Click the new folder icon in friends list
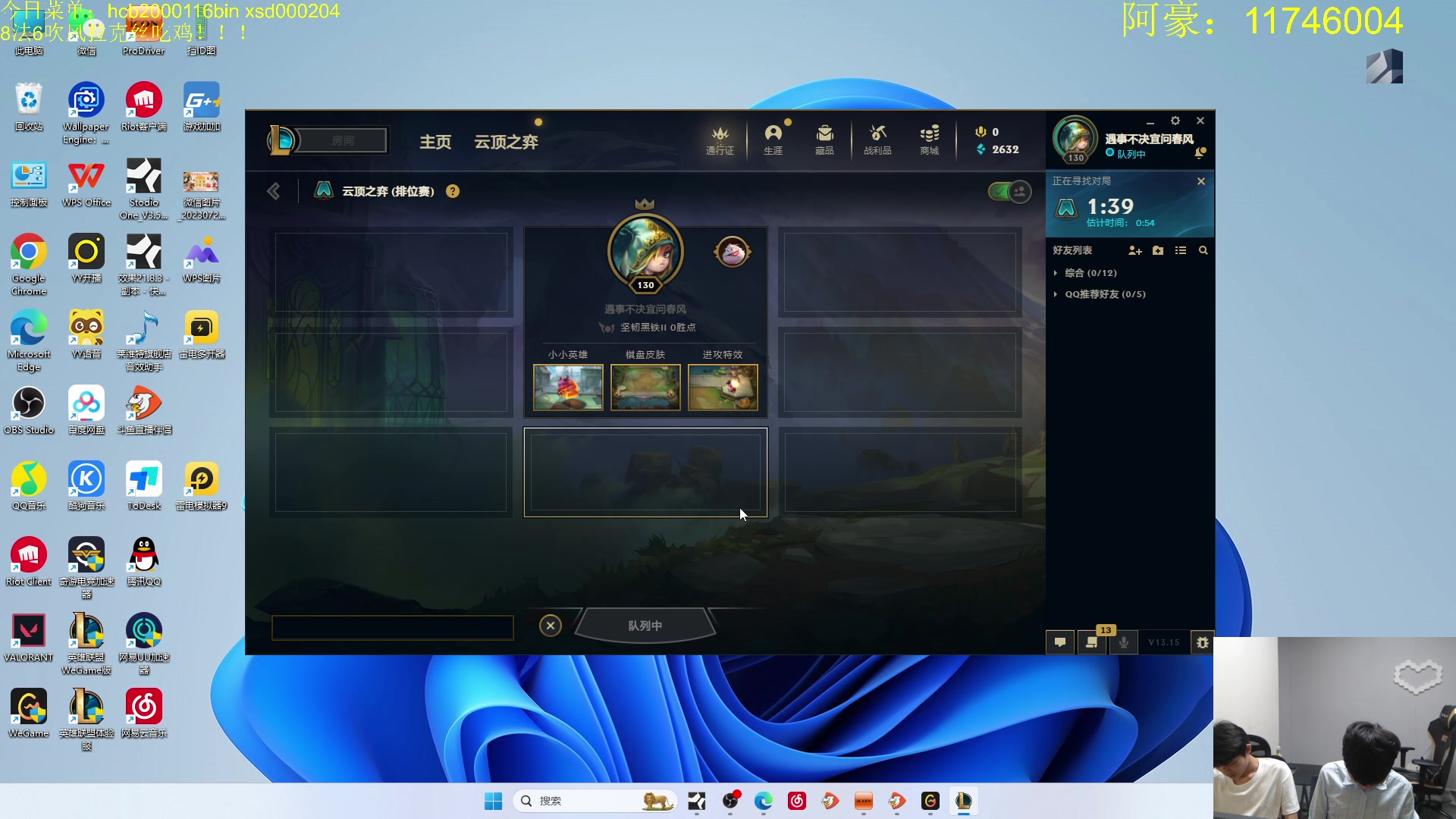The image size is (1456, 819). 1158,250
